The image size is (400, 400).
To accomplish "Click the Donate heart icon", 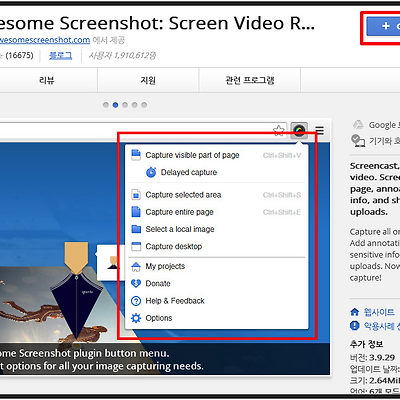I will 136,283.
